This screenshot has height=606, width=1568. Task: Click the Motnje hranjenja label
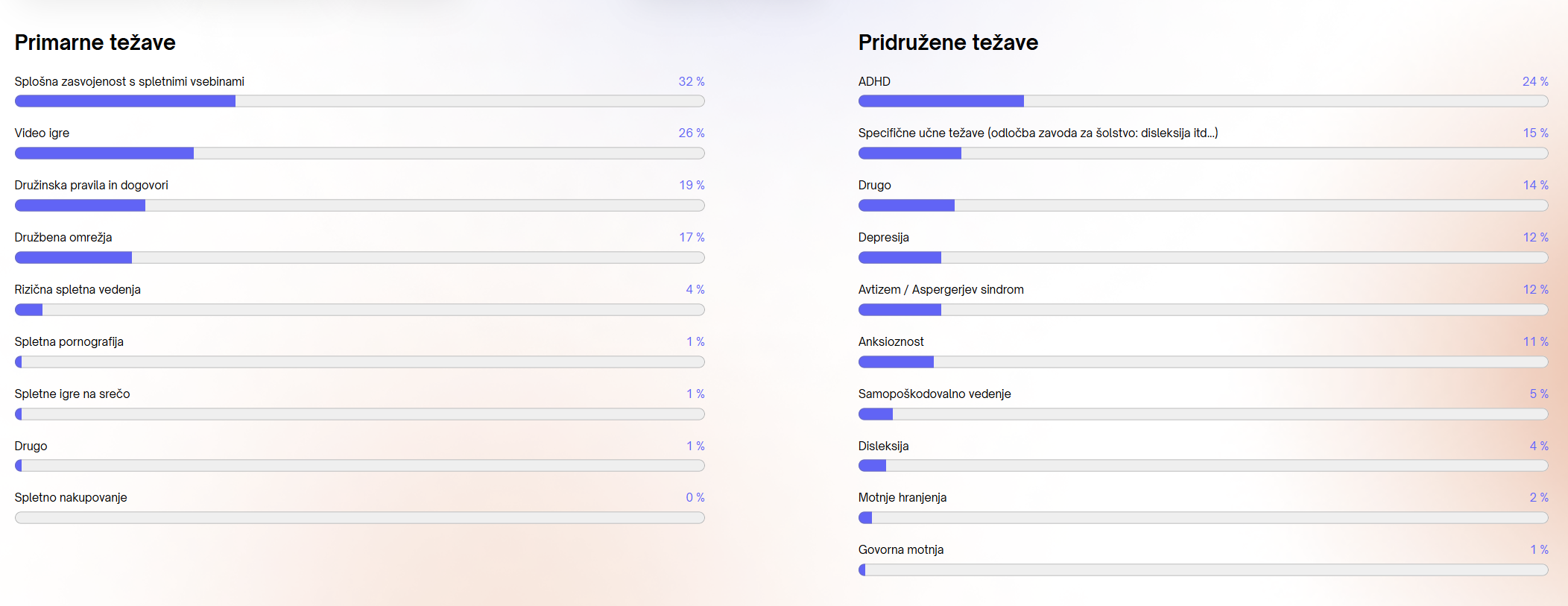(x=902, y=497)
